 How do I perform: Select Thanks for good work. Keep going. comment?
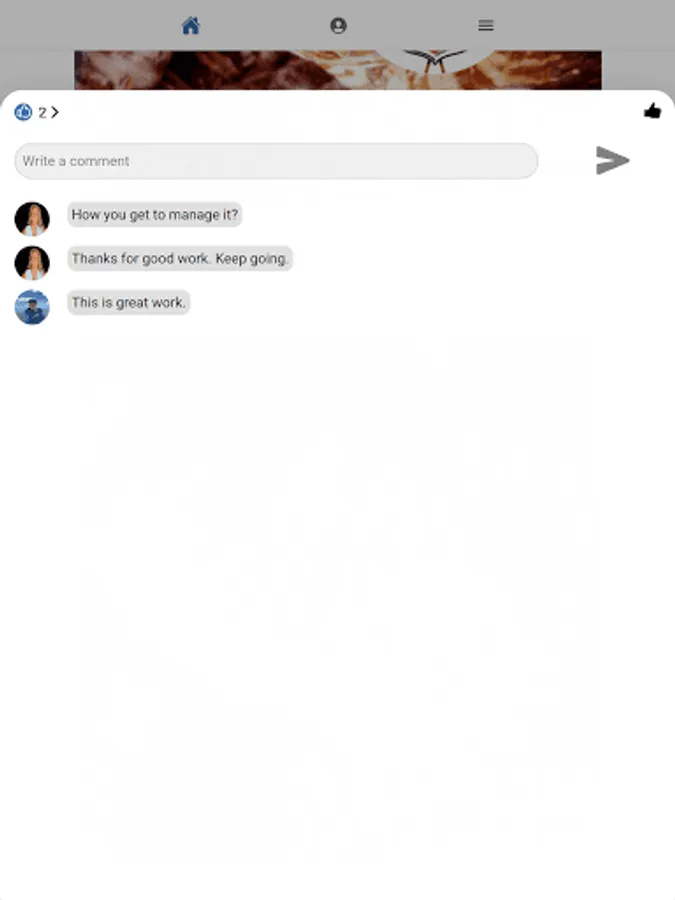pos(180,259)
